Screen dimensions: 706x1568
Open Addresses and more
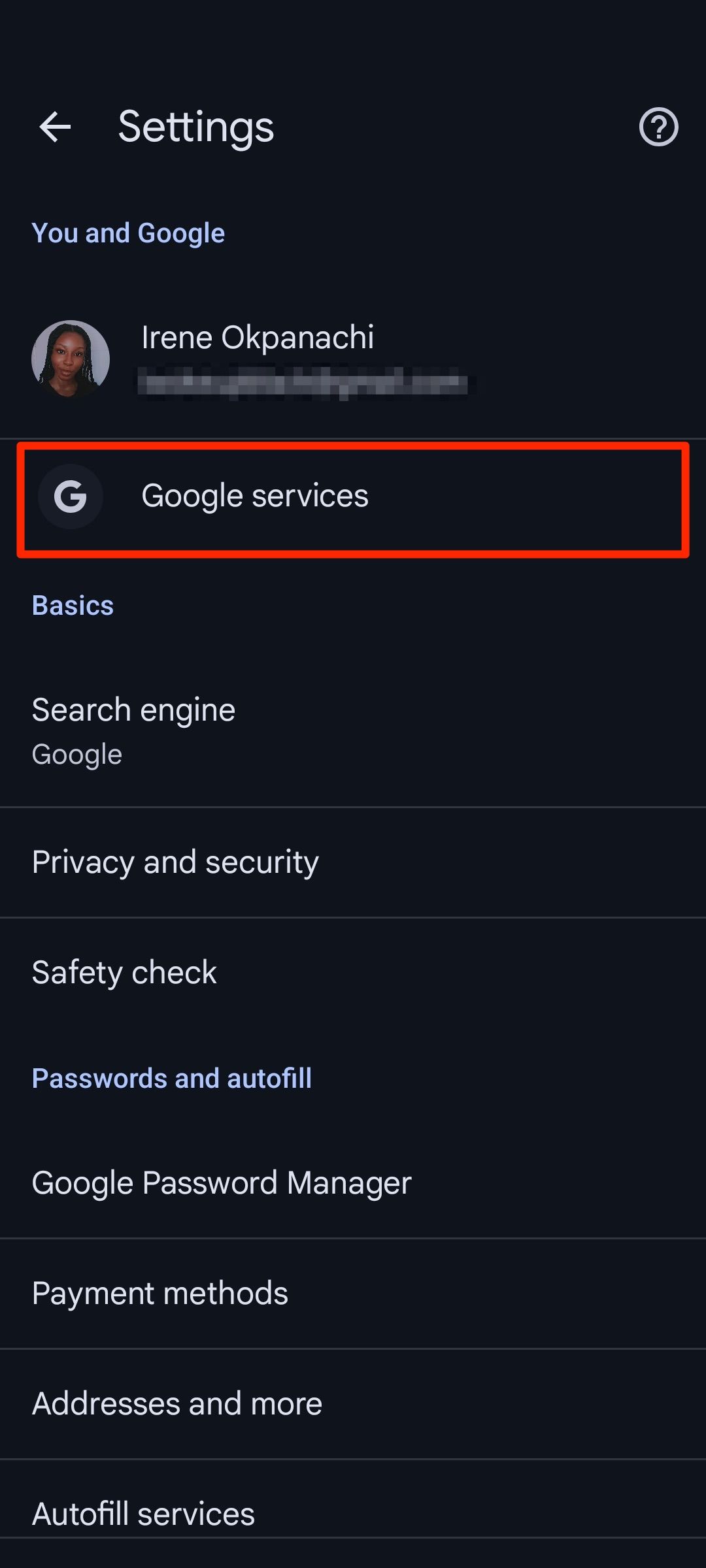(176, 1402)
